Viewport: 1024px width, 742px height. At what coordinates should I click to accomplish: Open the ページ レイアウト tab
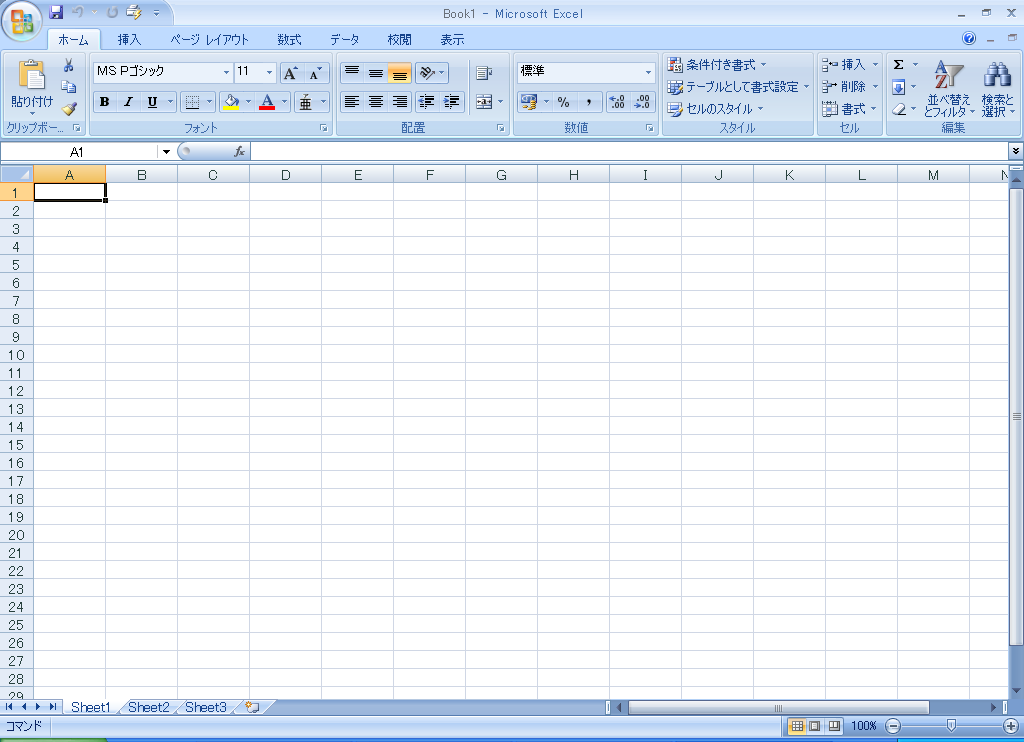210,39
